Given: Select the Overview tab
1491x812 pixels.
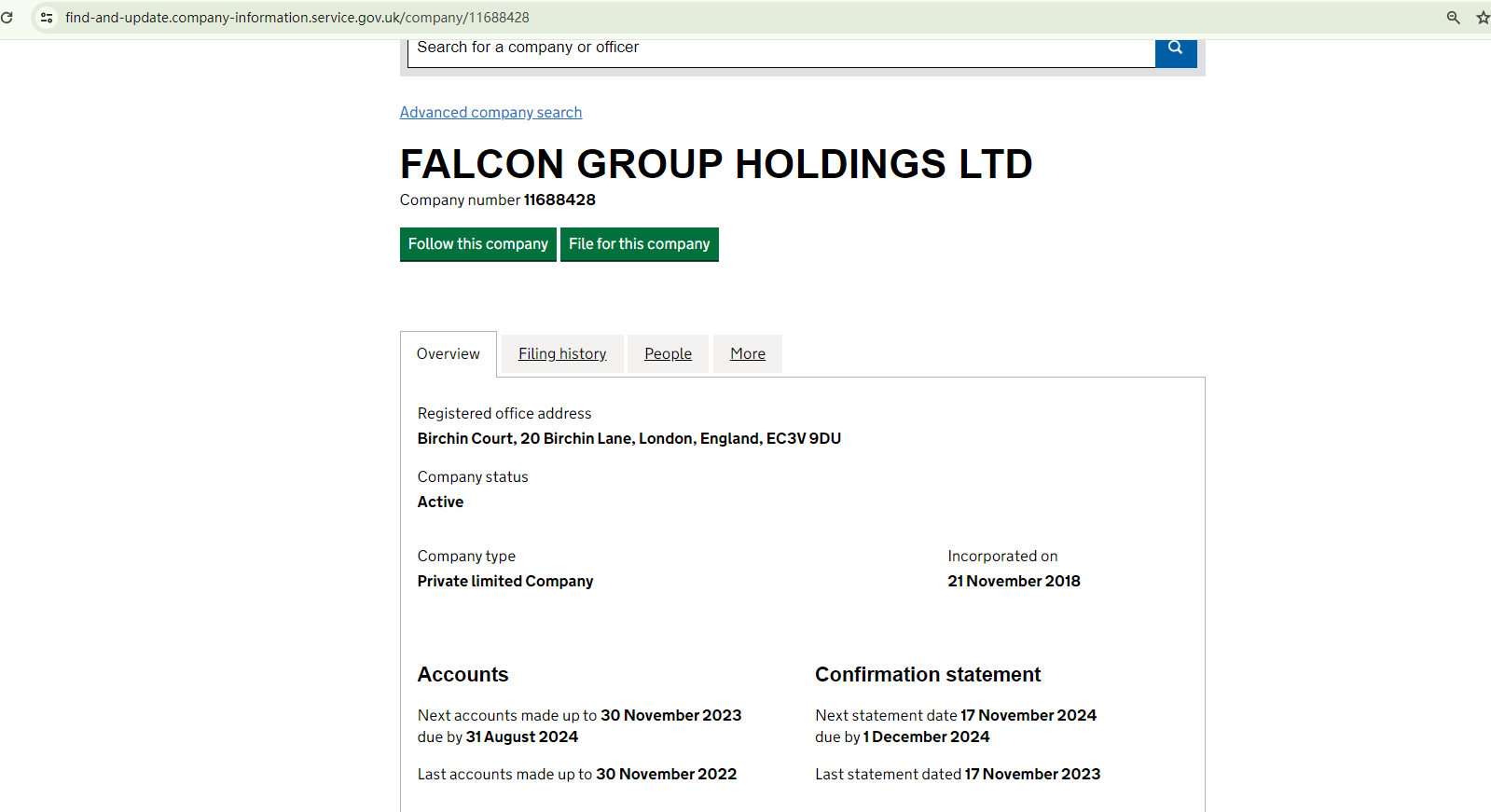Looking at the screenshot, I should 448,354.
